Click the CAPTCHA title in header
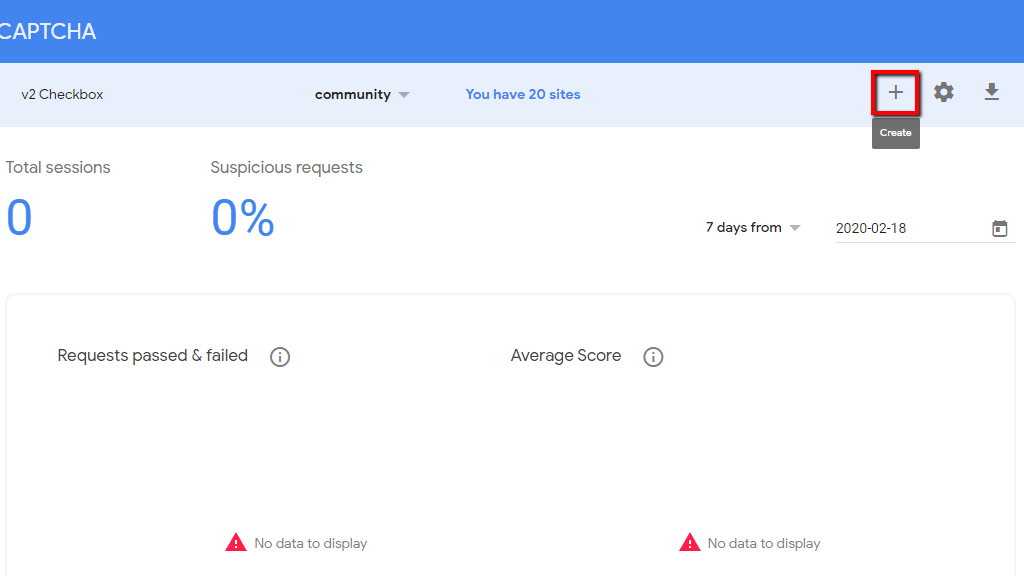1024x576 pixels. point(48,31)
